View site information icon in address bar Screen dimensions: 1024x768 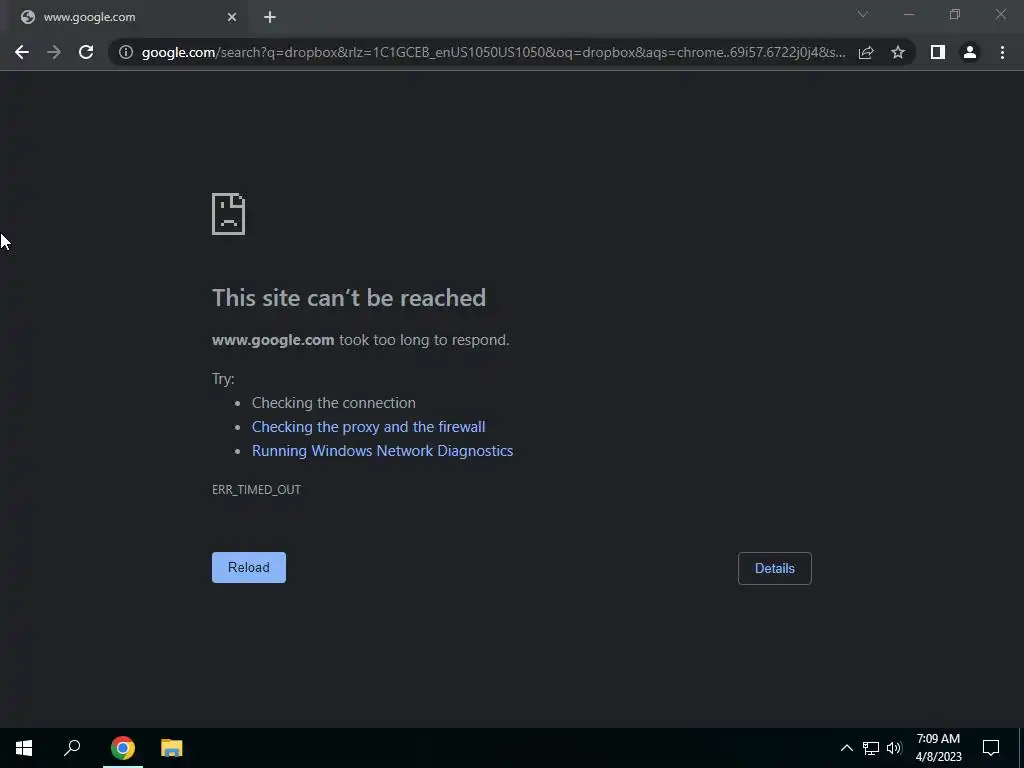coord(125,52)
